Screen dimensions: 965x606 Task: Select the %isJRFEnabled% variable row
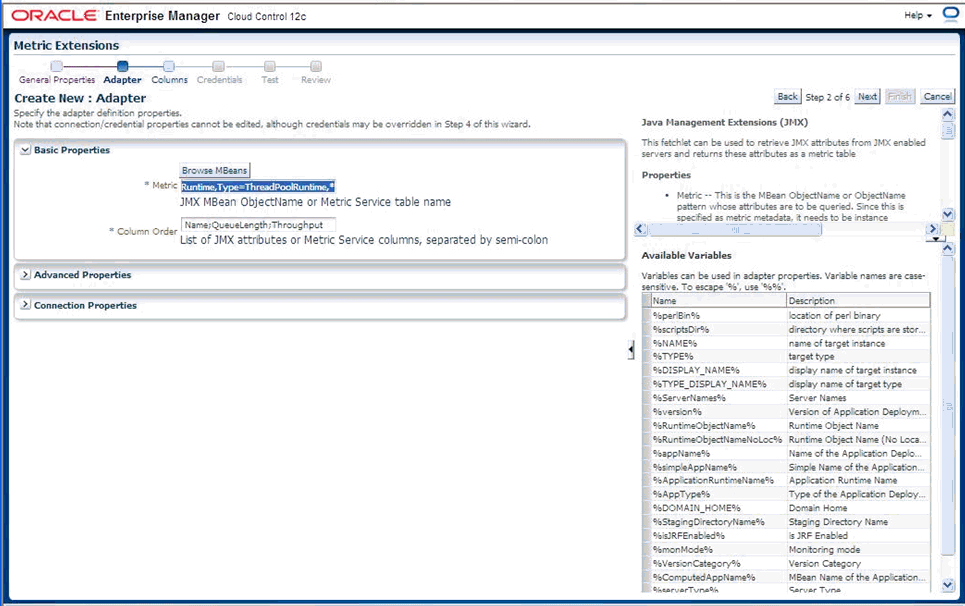click(x=786, y=536)
